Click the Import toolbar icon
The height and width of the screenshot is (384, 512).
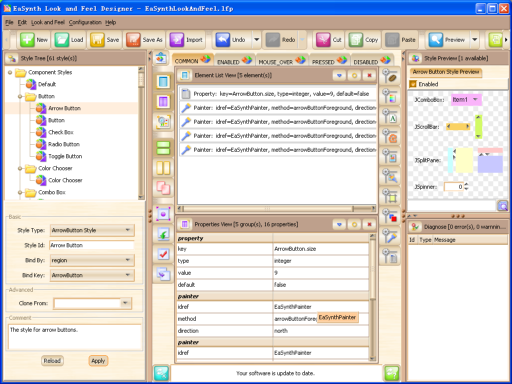[177, 40]
